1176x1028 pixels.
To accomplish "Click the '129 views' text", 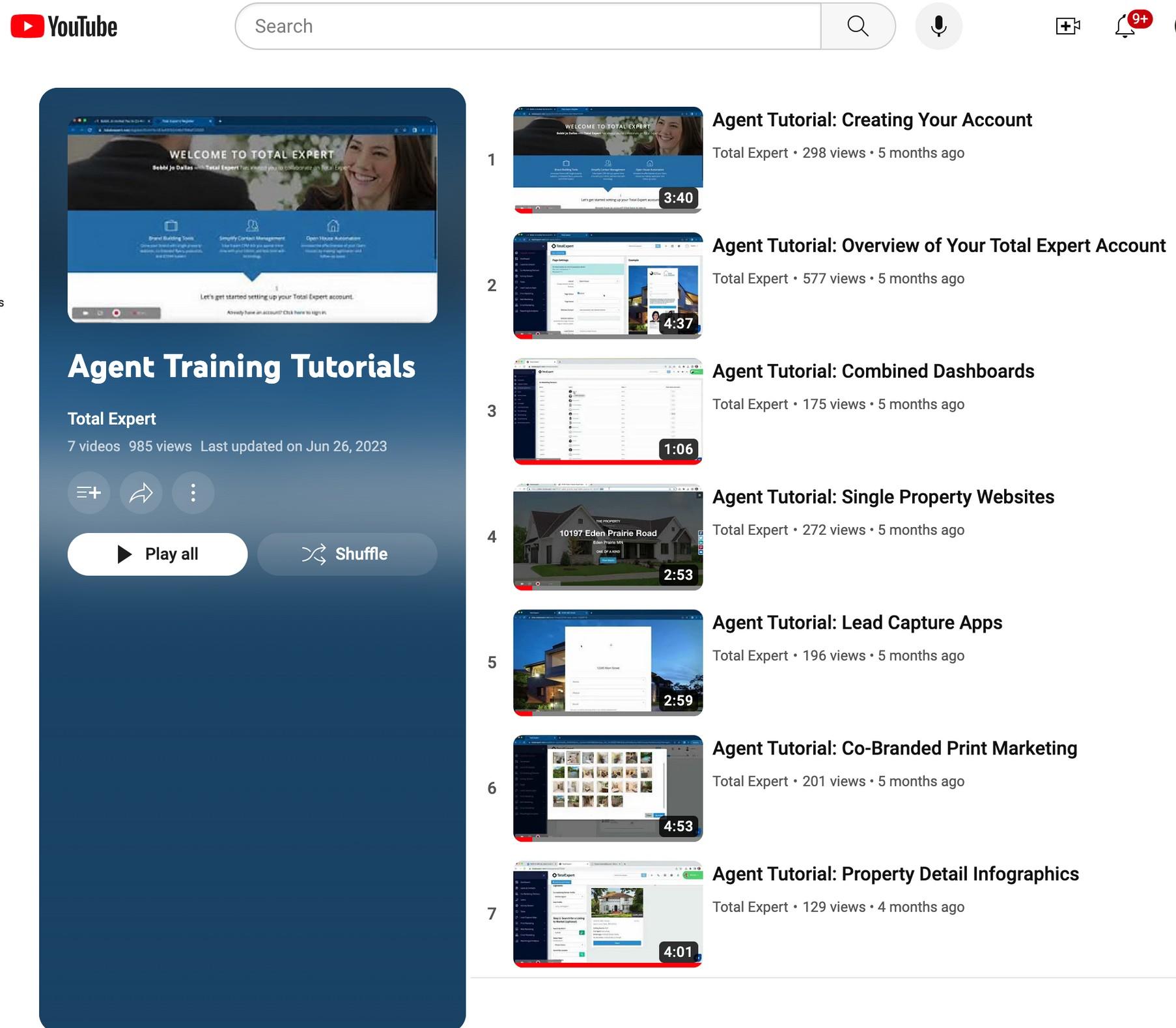I will (834, 907).
